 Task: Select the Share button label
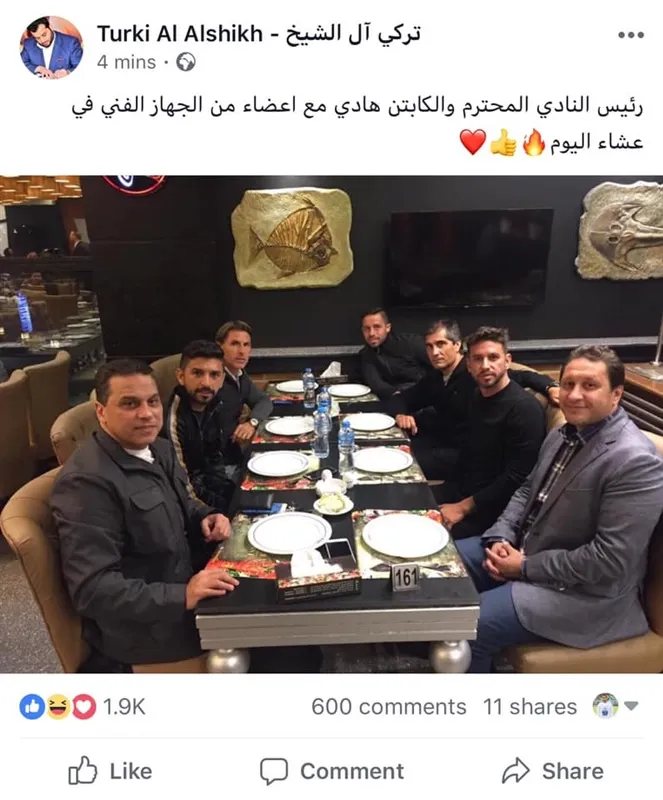[573, 771]
